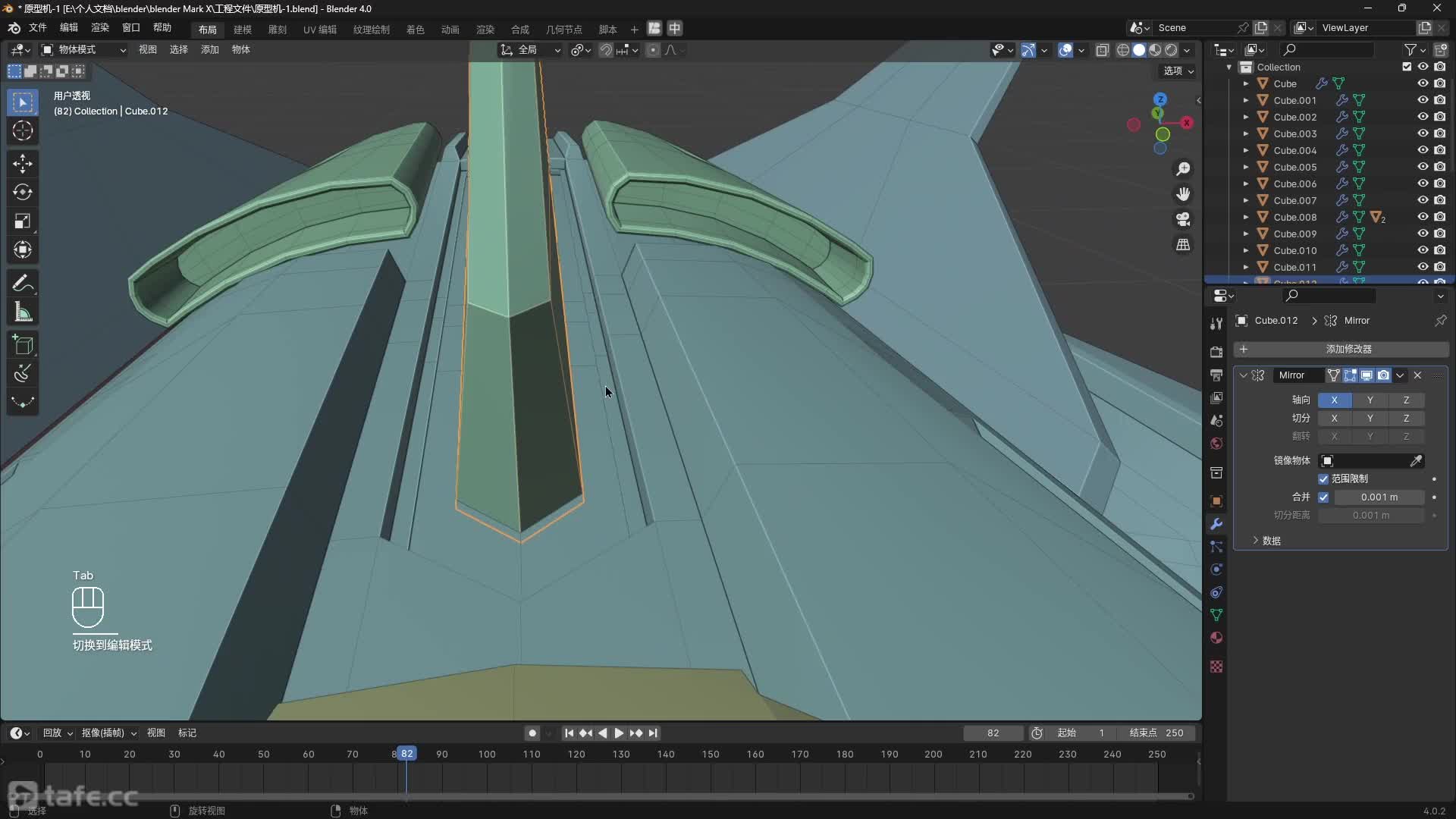Switch perspective/orthographic grid icon
Screen dimensions: 1456x819
[1183, 244]
